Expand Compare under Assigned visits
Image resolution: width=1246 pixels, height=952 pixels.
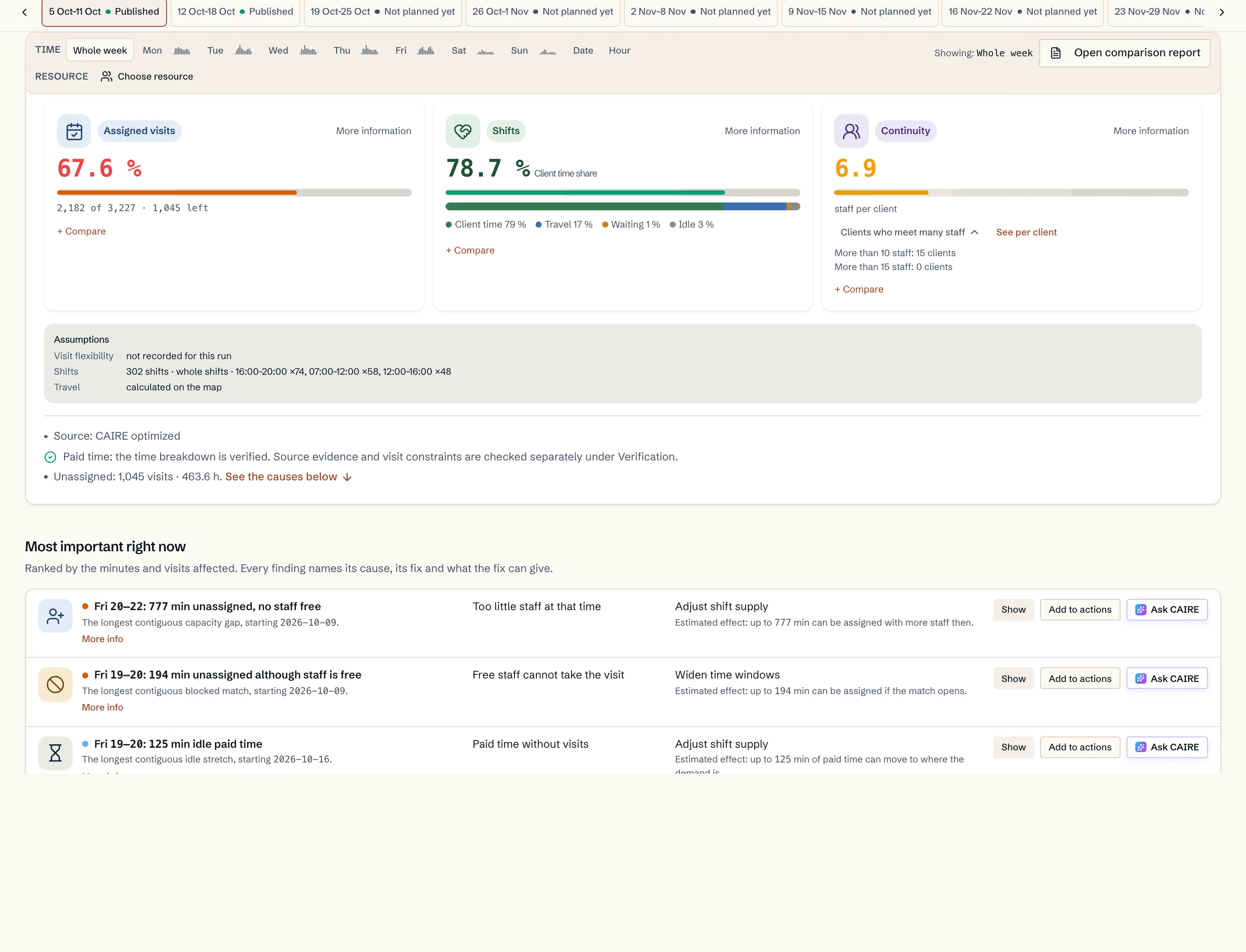point(81,231)
